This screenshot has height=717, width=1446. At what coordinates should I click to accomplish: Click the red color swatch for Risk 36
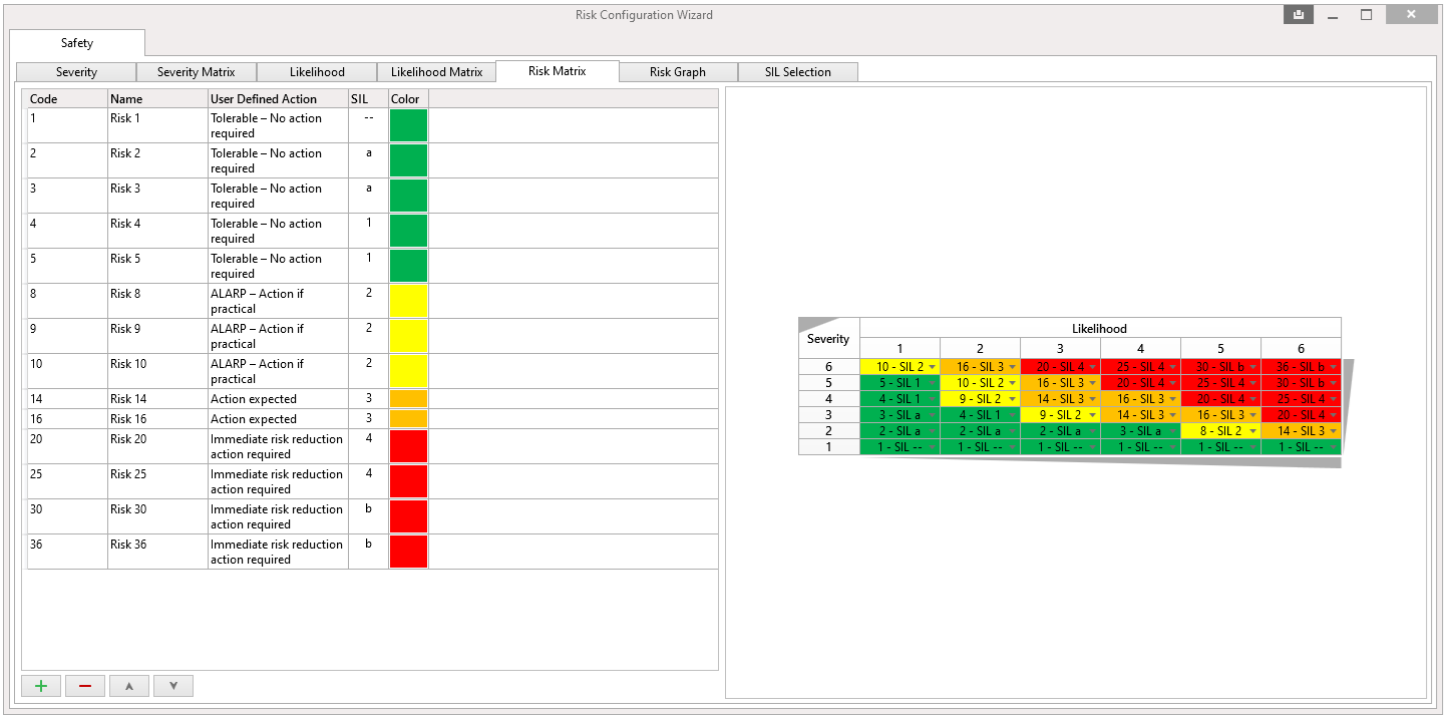tap(408, 551)
